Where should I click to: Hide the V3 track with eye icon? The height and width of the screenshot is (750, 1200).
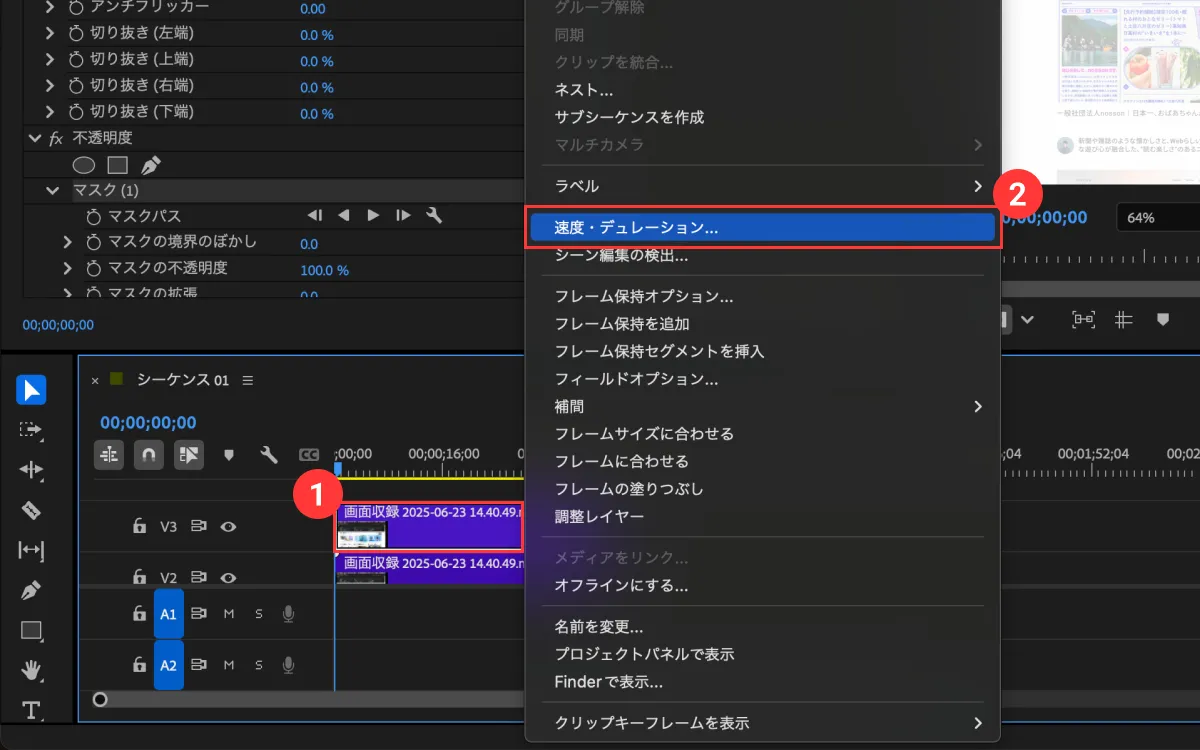coord(229,526)
